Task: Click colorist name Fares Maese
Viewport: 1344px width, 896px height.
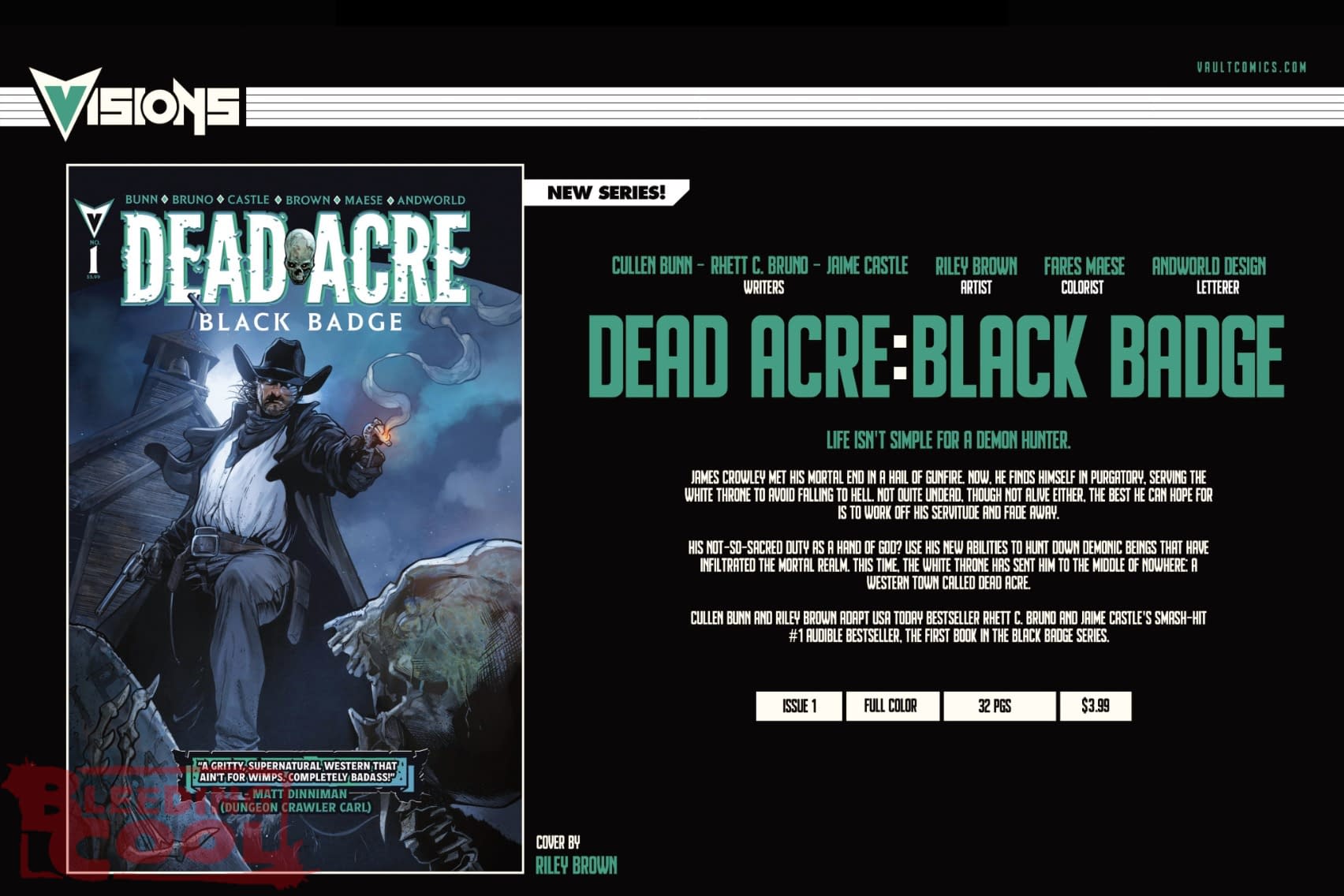Action: click(x=1084, y=267)
